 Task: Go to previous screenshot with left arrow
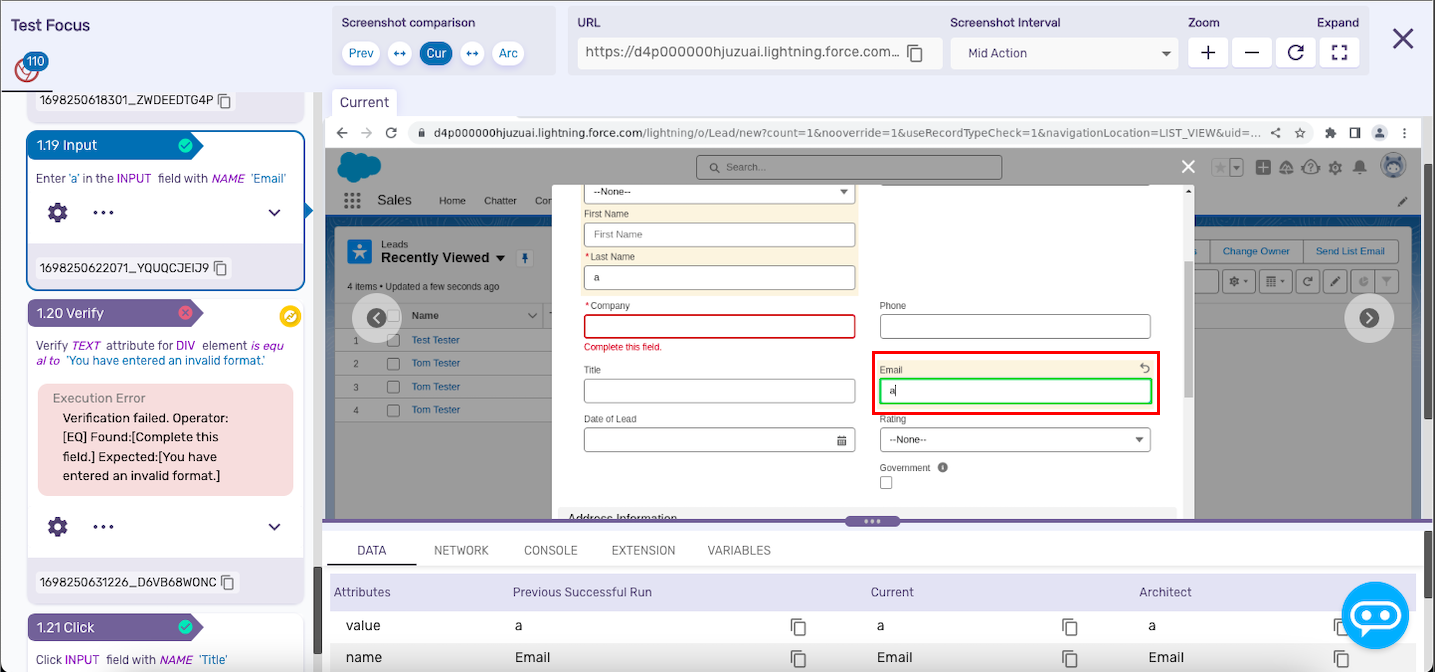pyautogui.click(x=376, y=318)
